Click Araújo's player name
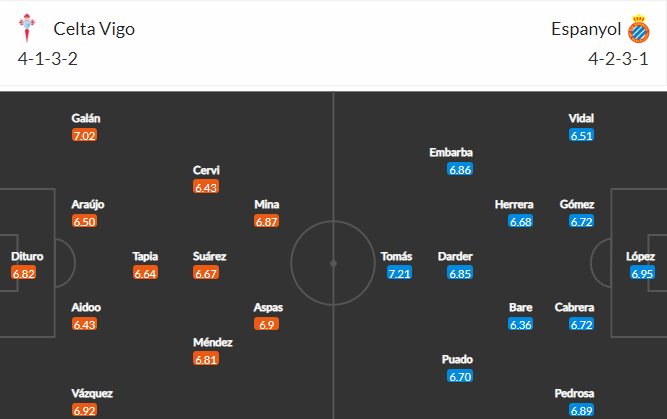This screenshot has width=667, height=419. click(88, 204)
